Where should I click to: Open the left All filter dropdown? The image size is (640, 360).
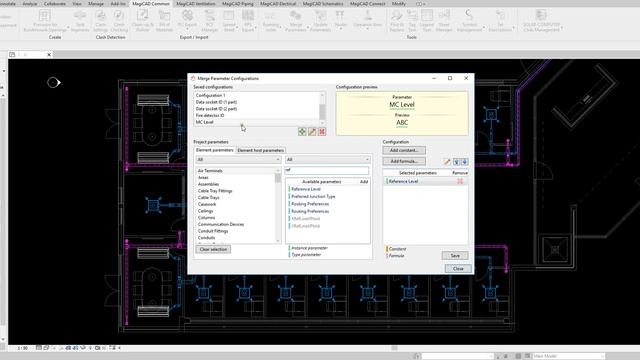click(x=238, y=160)
